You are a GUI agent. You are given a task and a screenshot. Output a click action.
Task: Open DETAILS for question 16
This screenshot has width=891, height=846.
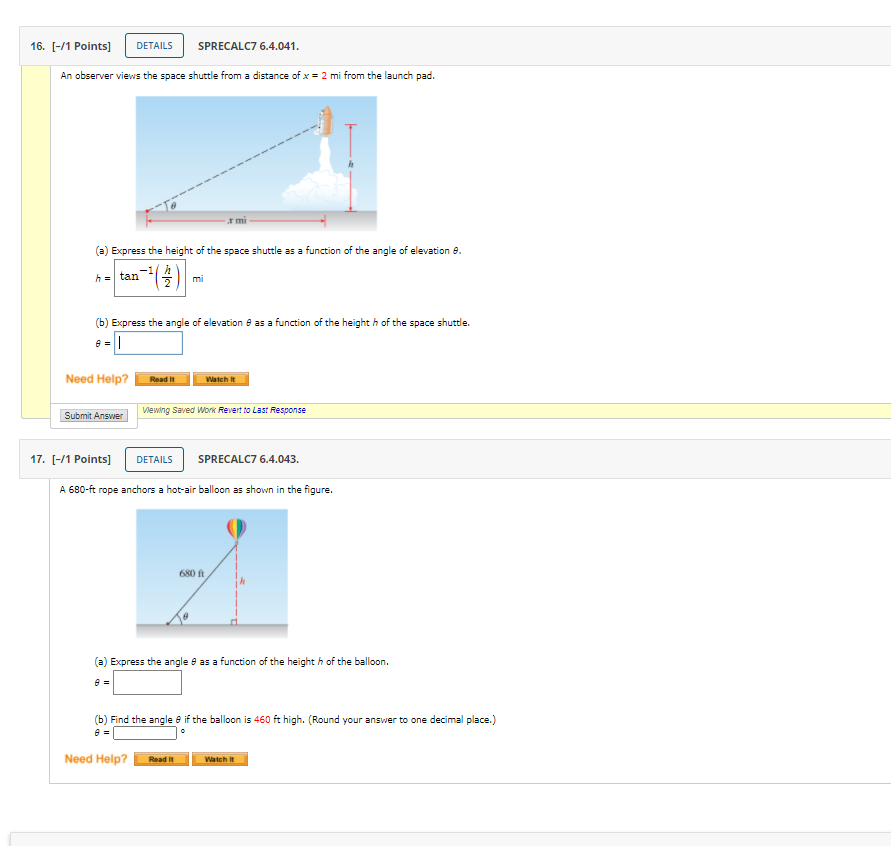tap(153, 45)
